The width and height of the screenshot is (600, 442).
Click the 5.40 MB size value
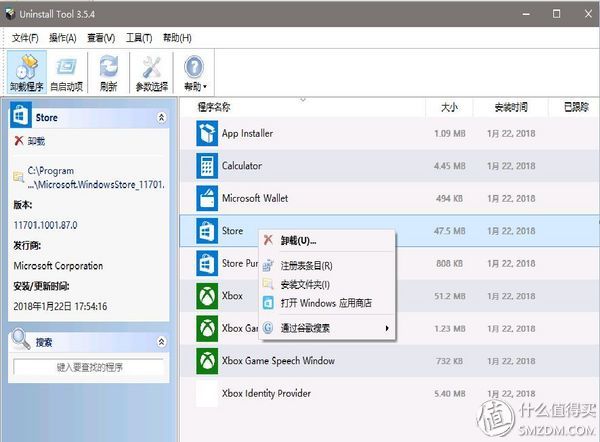point(449,393)
